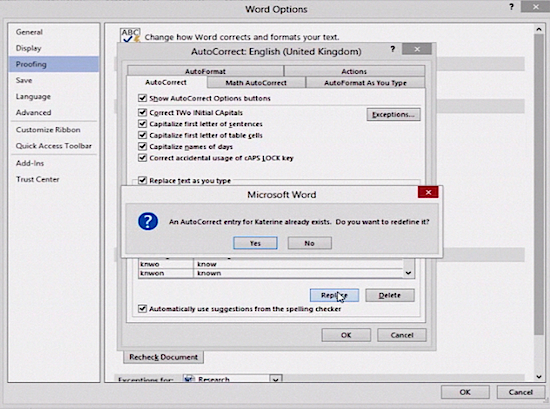The width and height of the screenshot is (550, 409).
Task: Uncheck Capitalize first letter of sentences
Action: [142, 123]
